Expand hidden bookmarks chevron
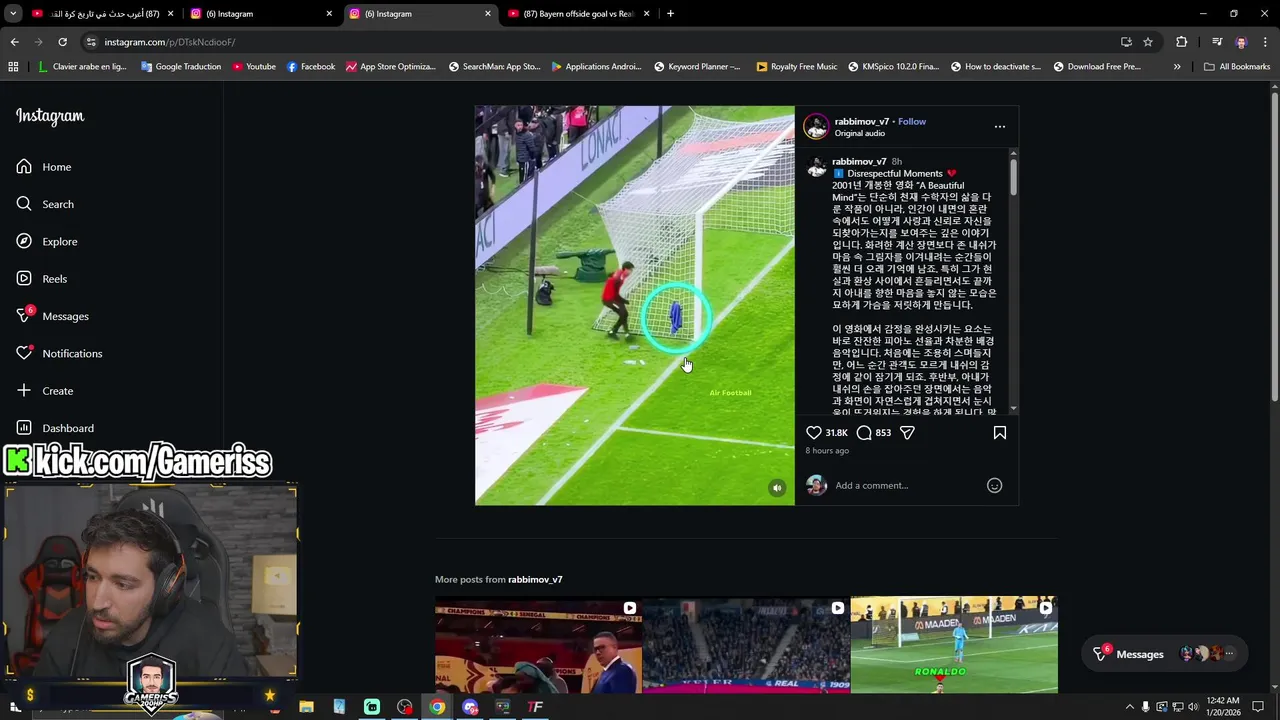This screenshot has height=720, width=1280. click(1177, 67)
